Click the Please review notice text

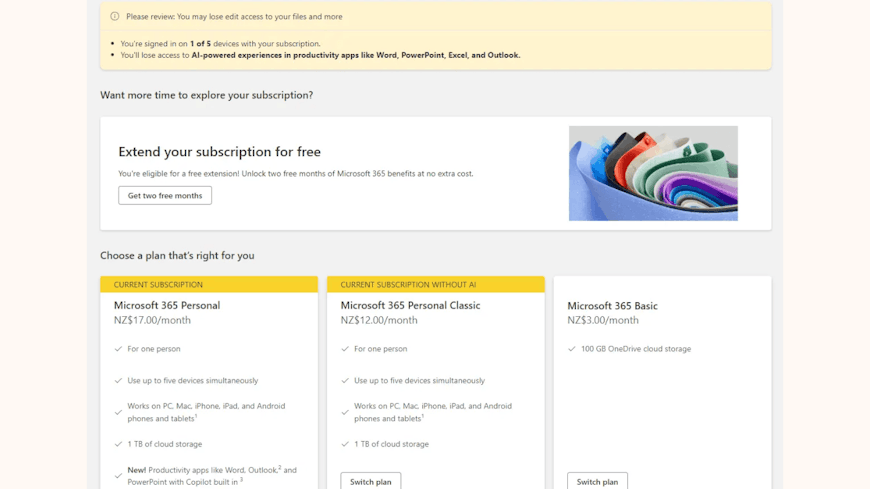(234, 17)
